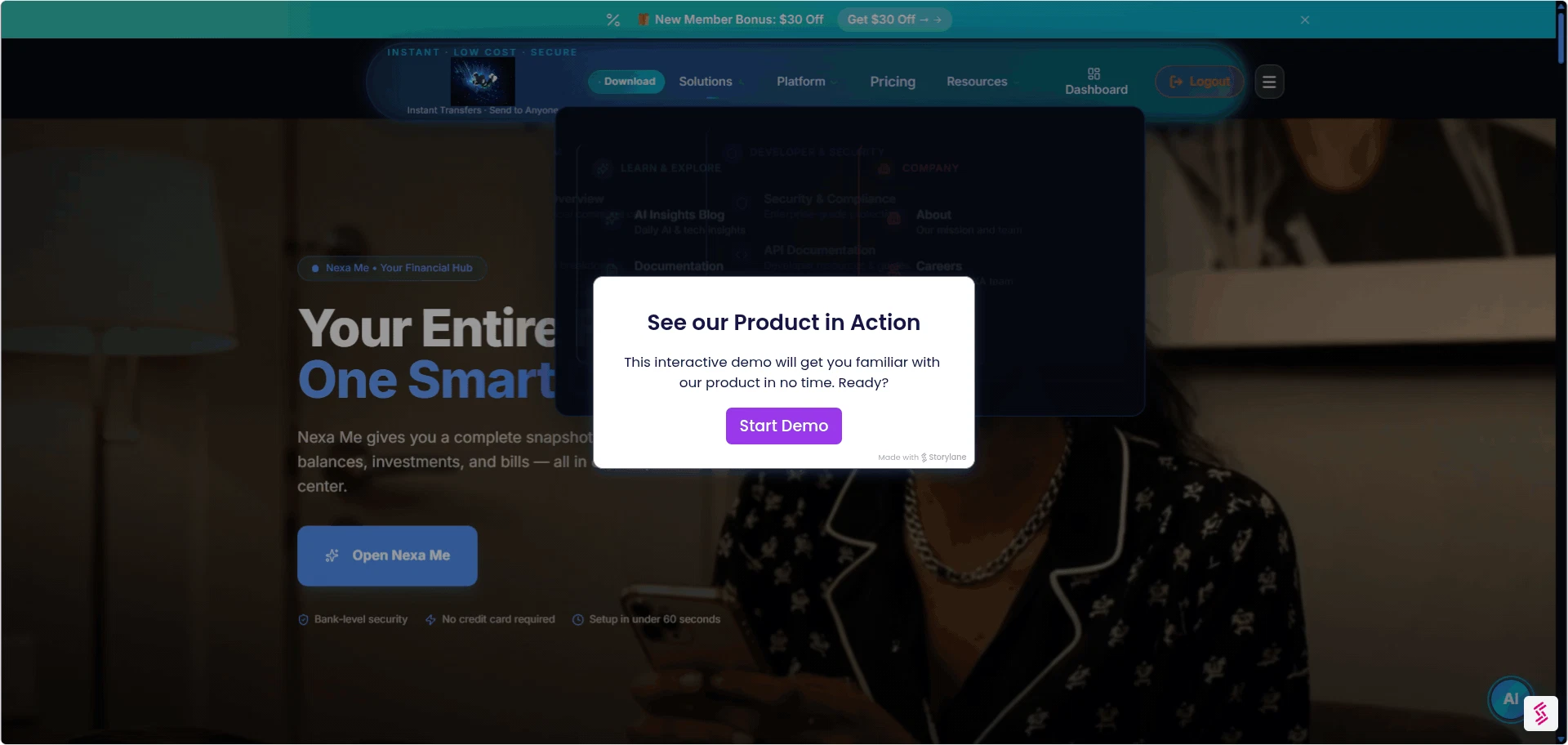
Task: Click the Logout button
Action: 1199,82
